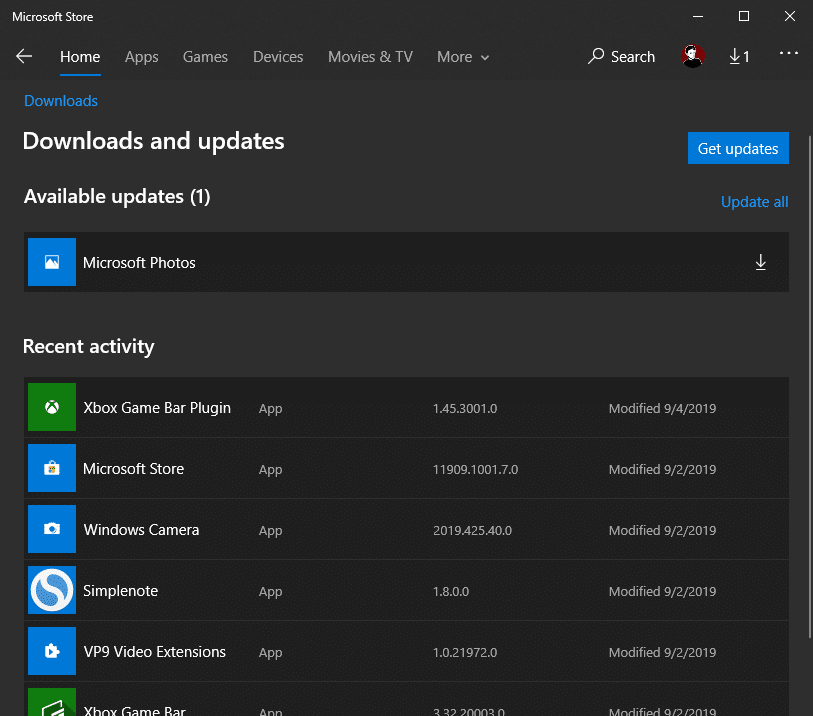Maximize the Microsoft Store window

click(x=744, y=17)
